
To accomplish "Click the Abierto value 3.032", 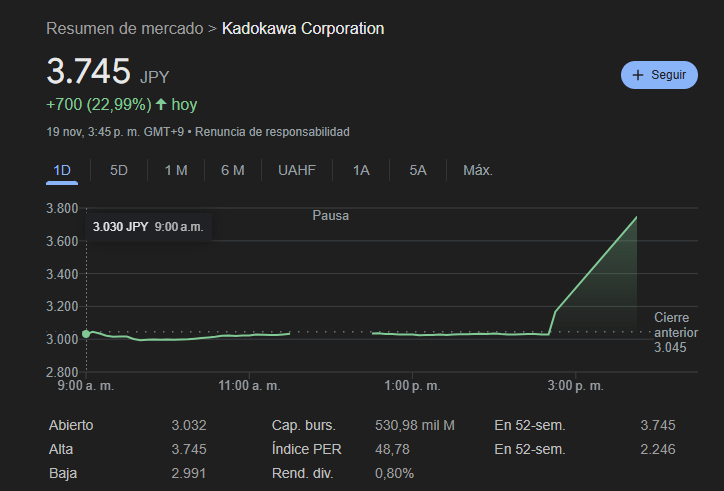I will 189,425.
